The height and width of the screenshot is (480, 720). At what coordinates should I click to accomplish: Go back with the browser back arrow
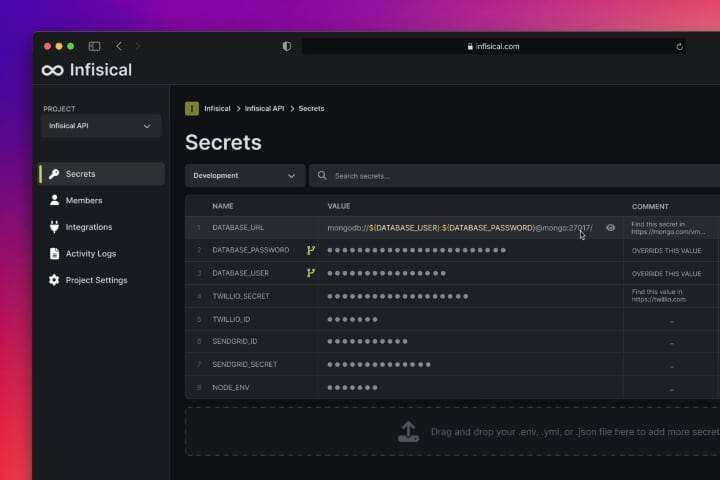(119, 46)
